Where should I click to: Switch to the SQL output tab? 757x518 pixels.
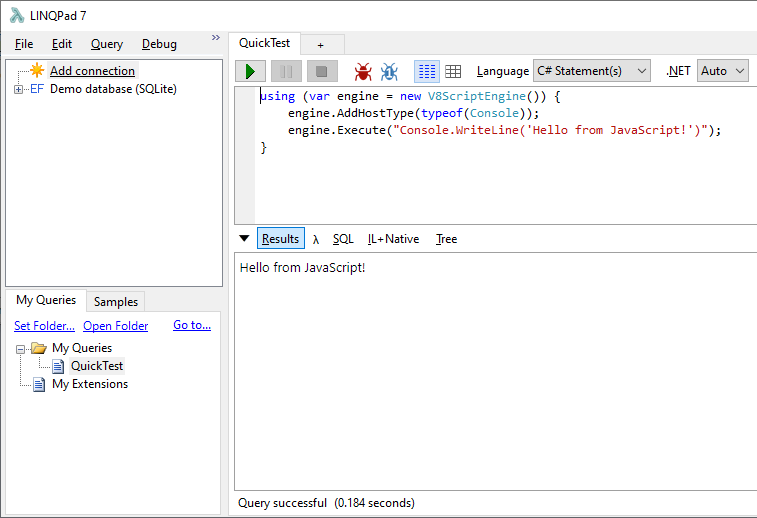[x=343, y=239]
